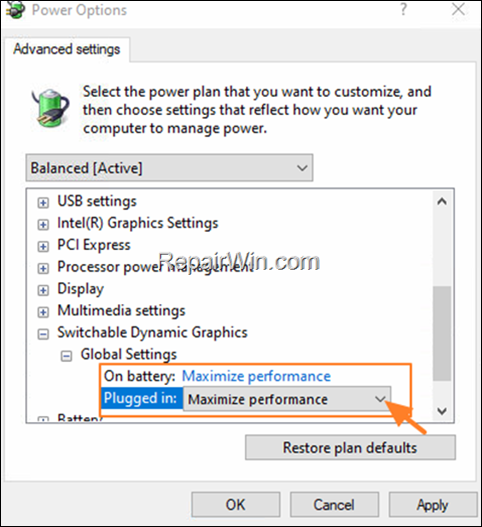
Task: Click the green battery plug icon
Action: (x=51, y=108)
